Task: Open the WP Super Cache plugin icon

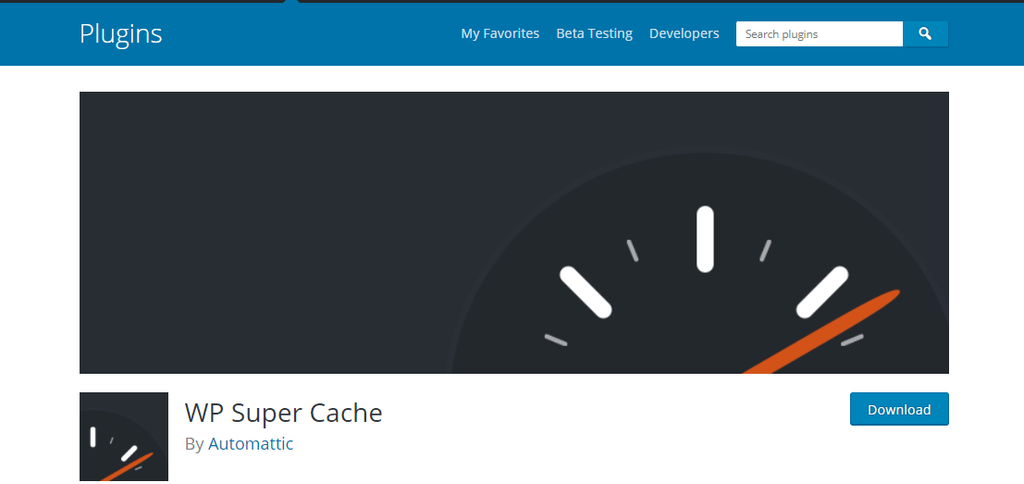Action: click(123, 436)
